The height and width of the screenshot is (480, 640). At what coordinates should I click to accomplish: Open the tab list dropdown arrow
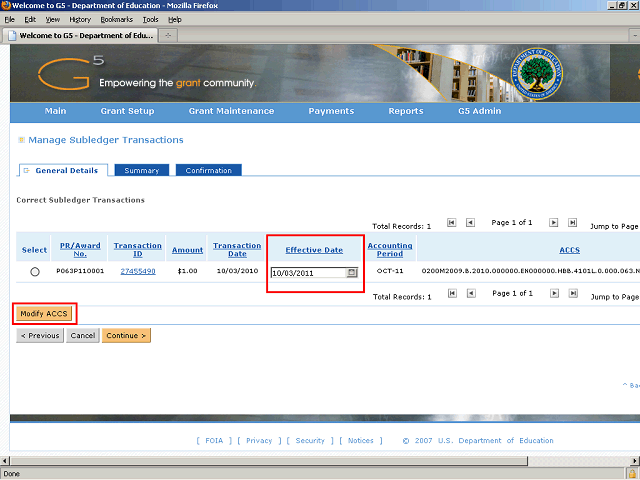point(634,36)
